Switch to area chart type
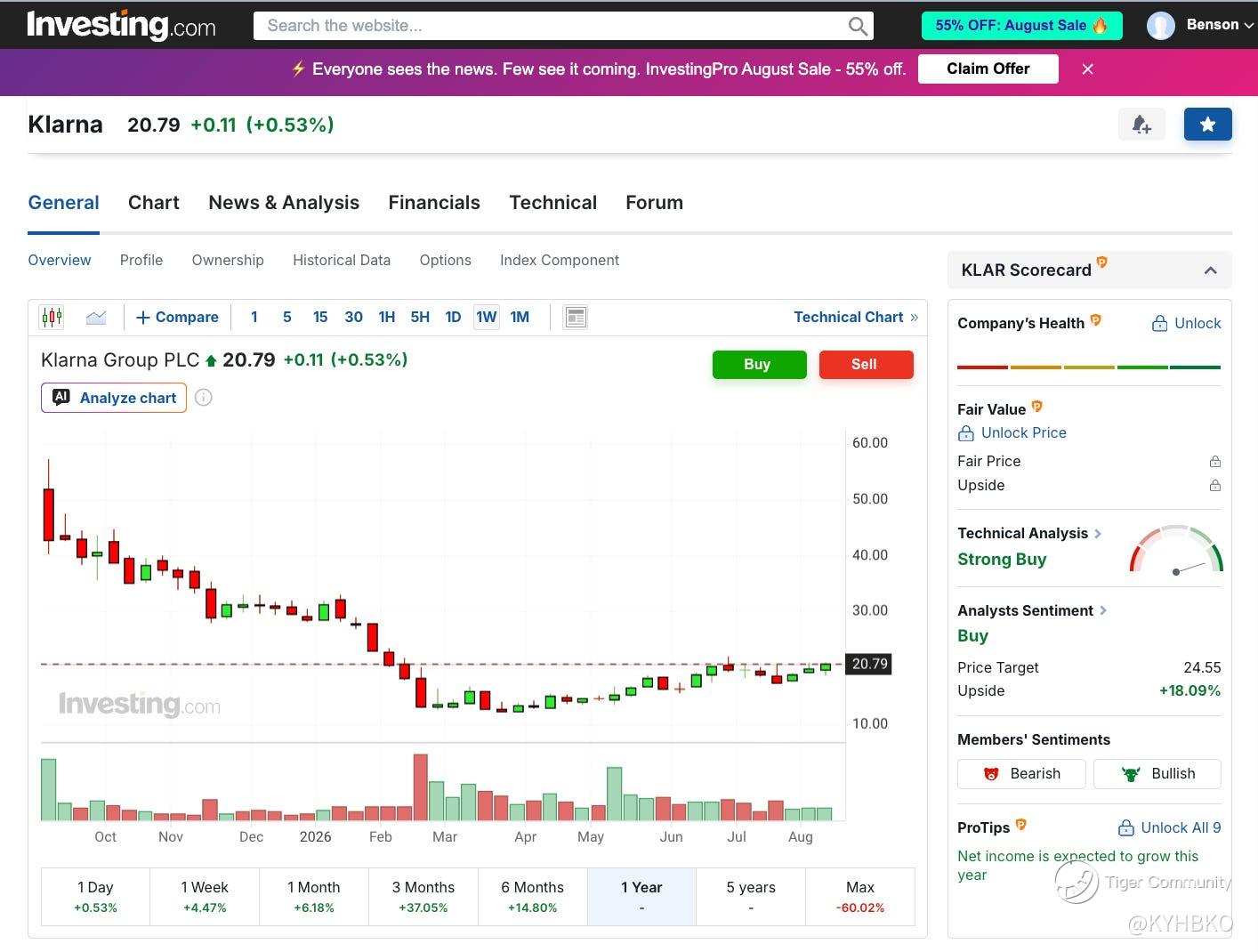This screenshot has height=952, width=1258. 96,317
